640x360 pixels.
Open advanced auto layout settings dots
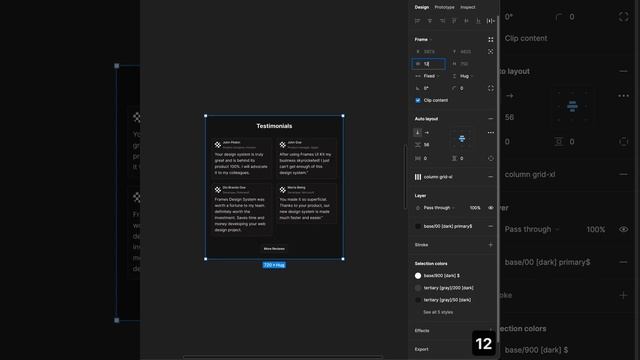pos(491,132)
